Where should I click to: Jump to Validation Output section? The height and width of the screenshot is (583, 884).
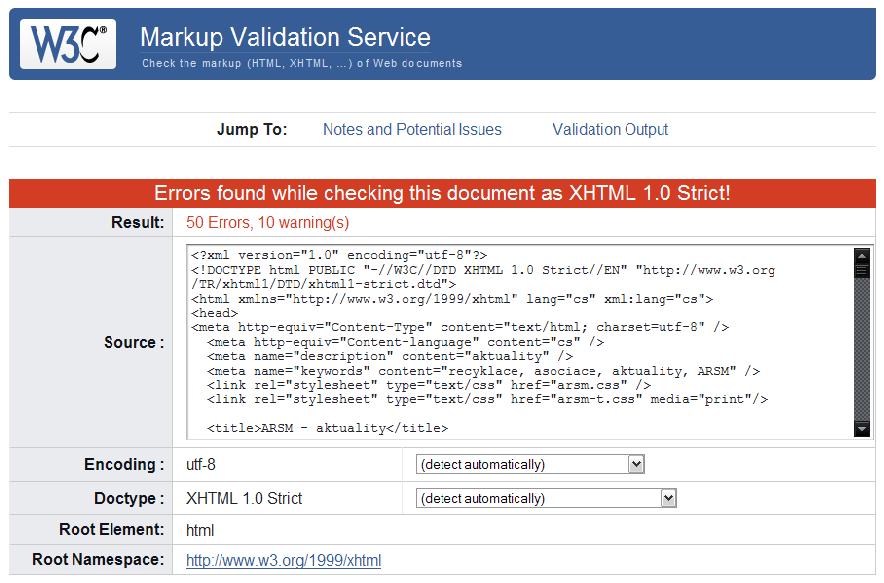point(610,130)
